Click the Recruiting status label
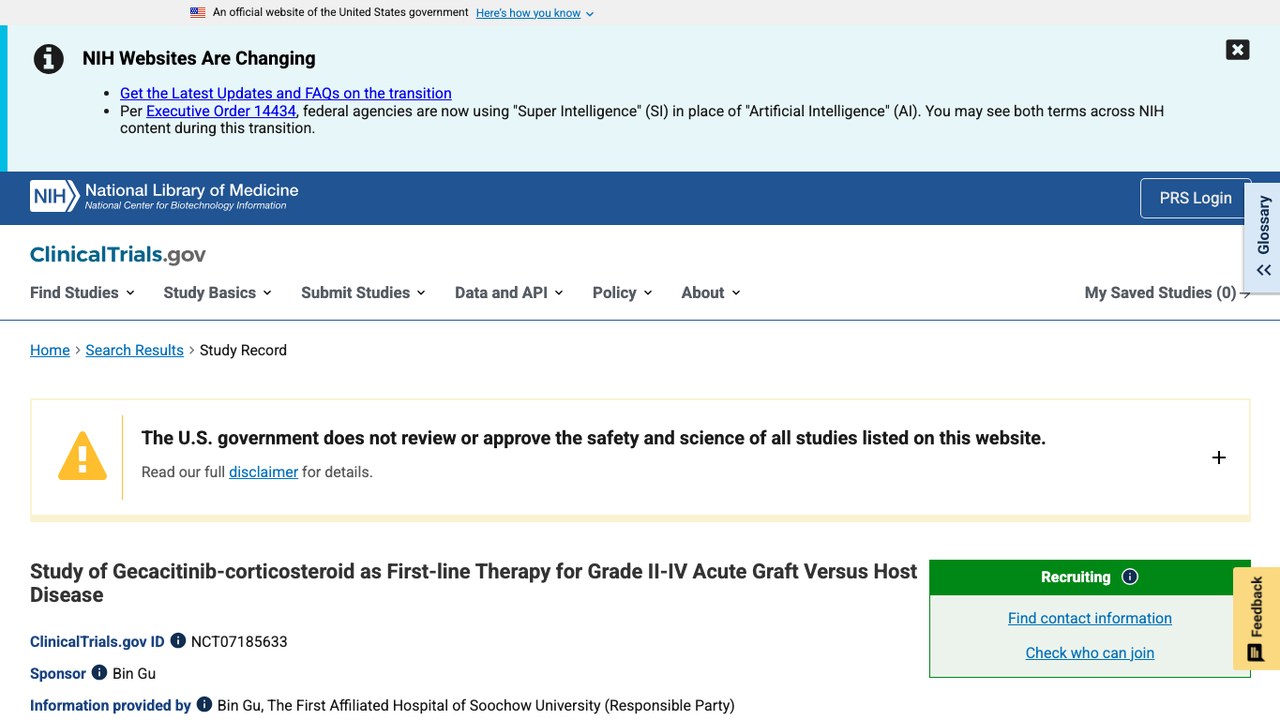1280x720 pixels. (1075, 577)
